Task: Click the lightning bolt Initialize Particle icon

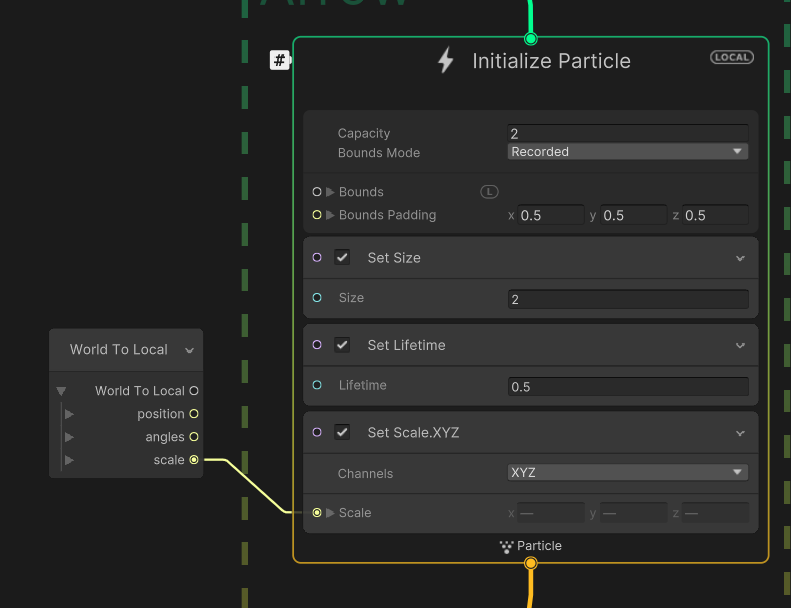Action: coord(446,61)
